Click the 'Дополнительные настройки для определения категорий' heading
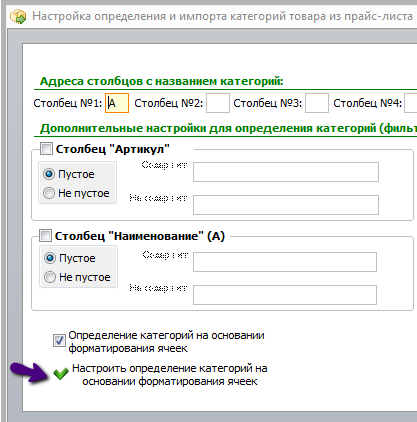This screenshot has width=417, height=422. point(228,128)
